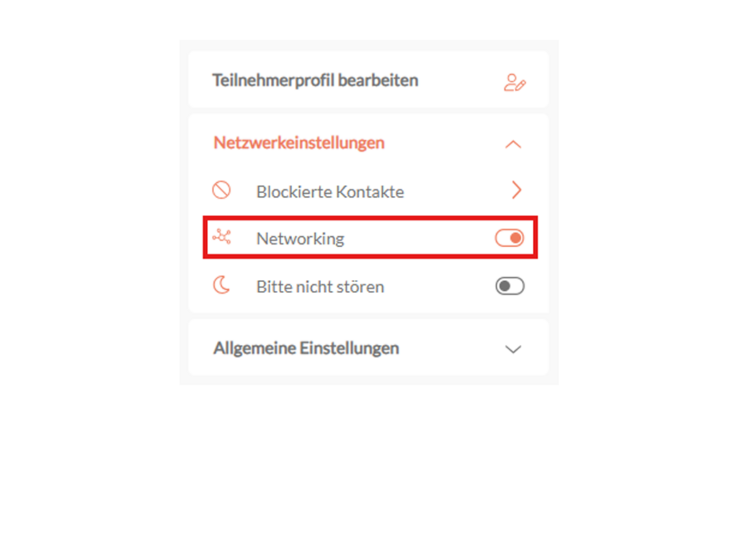This screenshot has height=548, width=730.
Task: Open blocked contacts via right arrow
Action: 516,190
